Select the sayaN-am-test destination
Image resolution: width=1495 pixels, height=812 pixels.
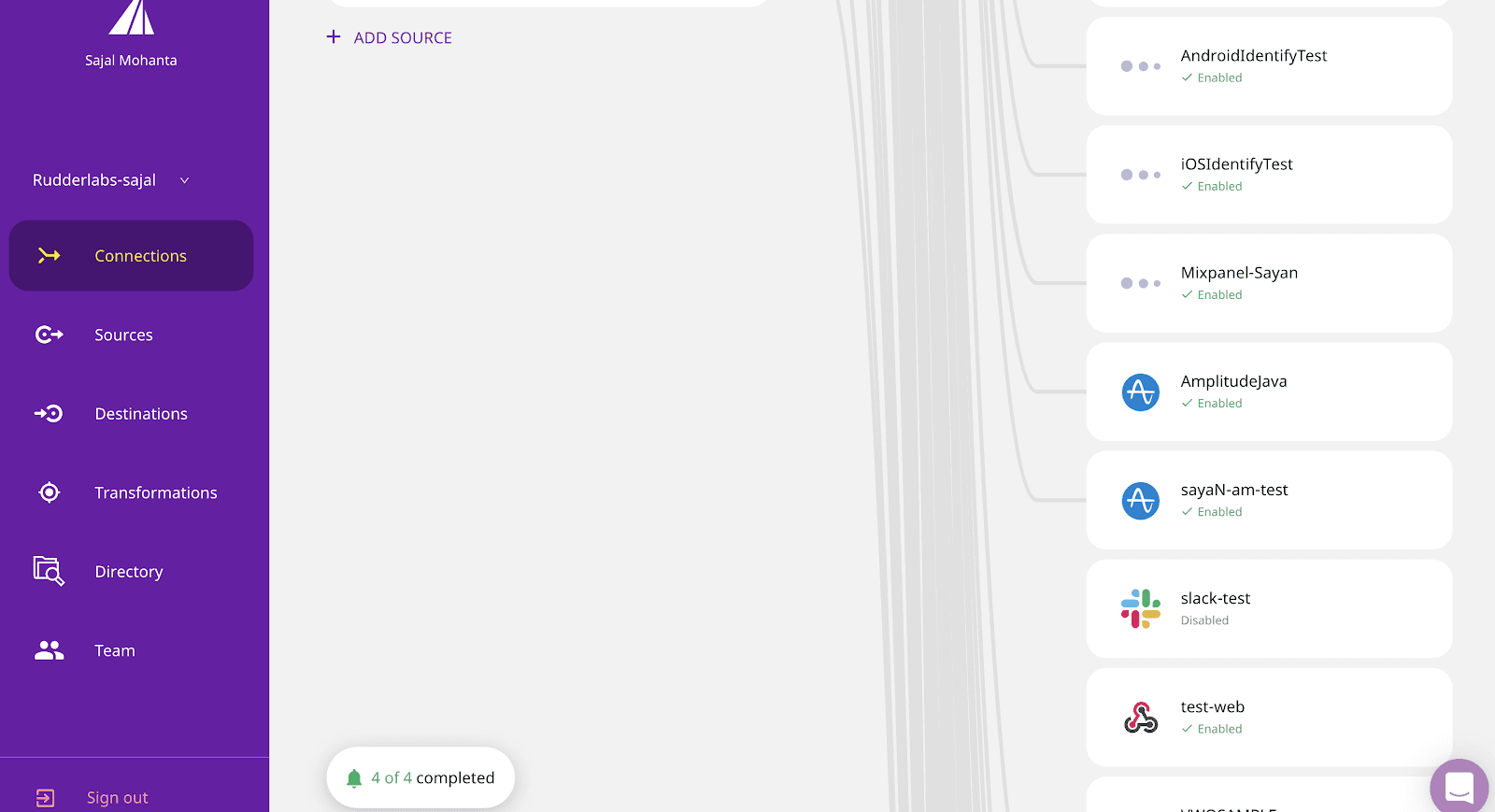1268,500
